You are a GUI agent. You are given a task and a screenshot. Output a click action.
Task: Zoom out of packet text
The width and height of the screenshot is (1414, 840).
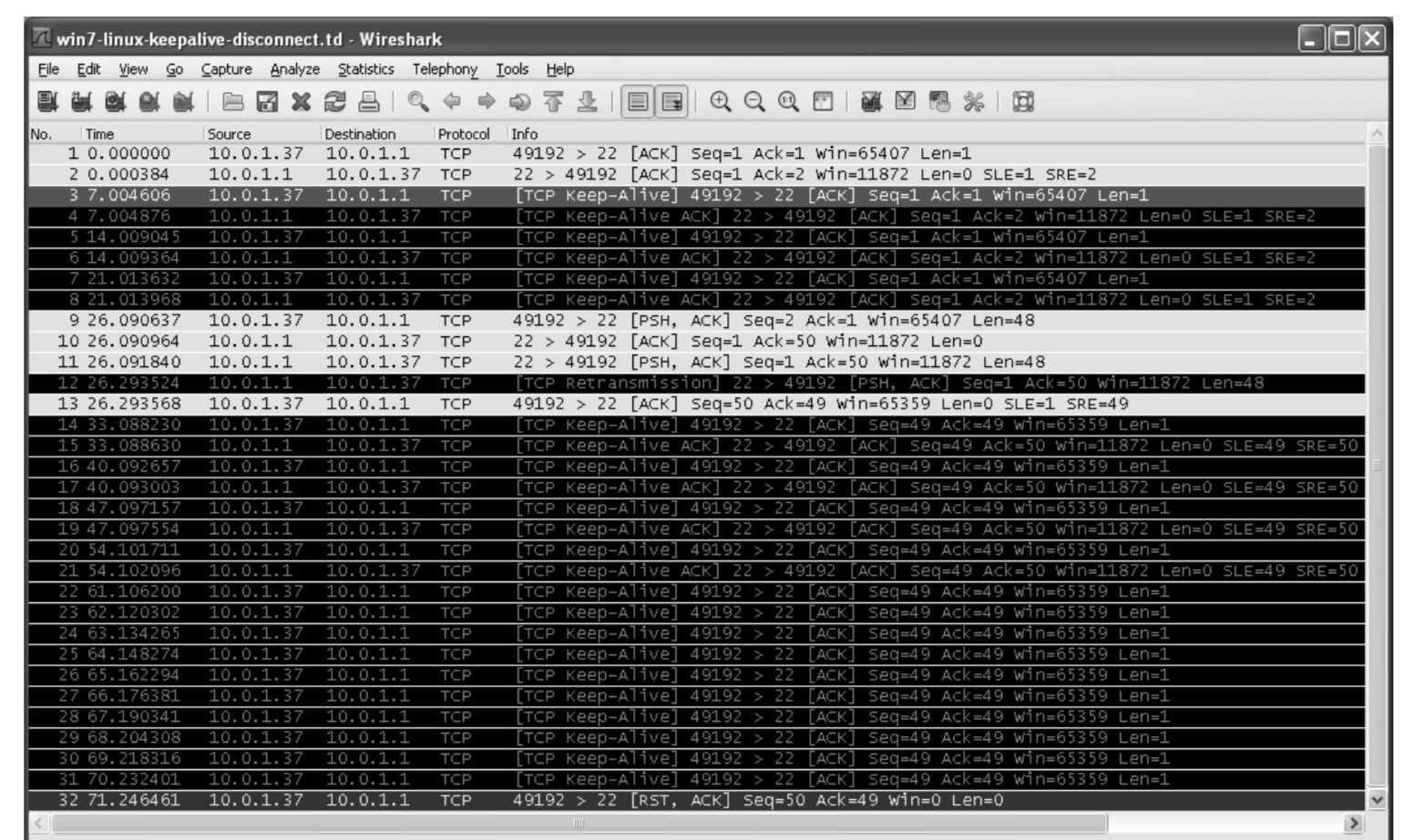point(754,102)
